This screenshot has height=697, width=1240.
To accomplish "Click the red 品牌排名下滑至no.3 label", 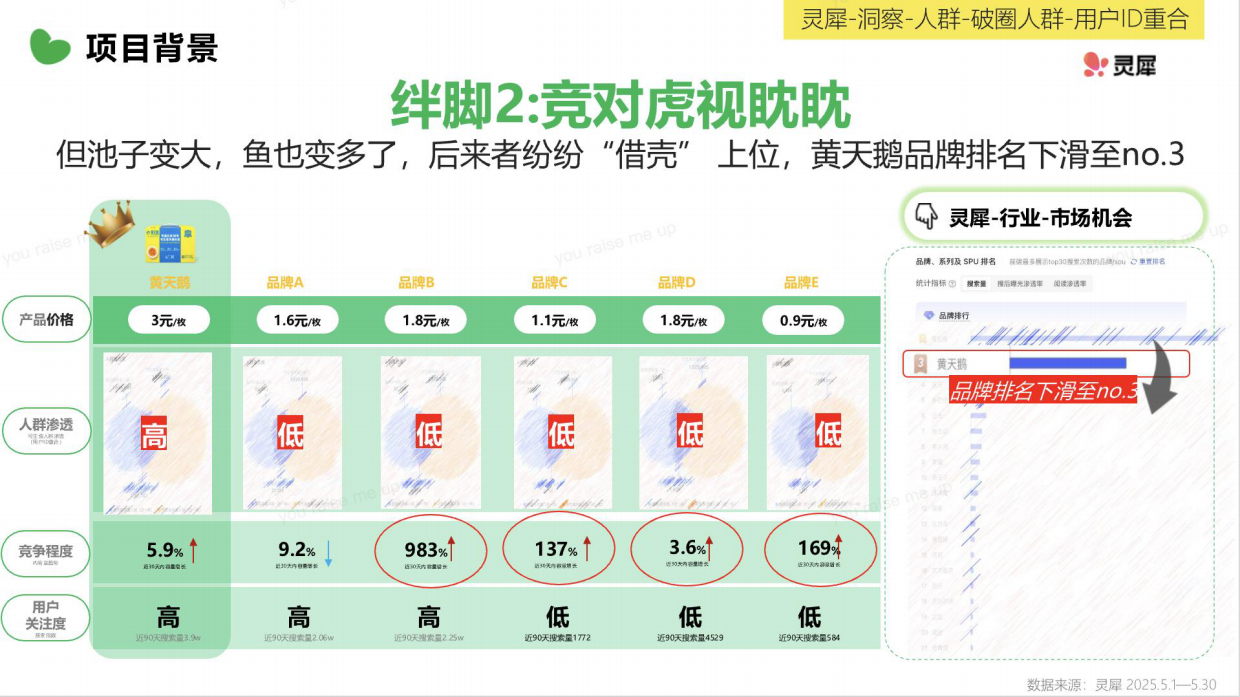I will coord(1044,391).
